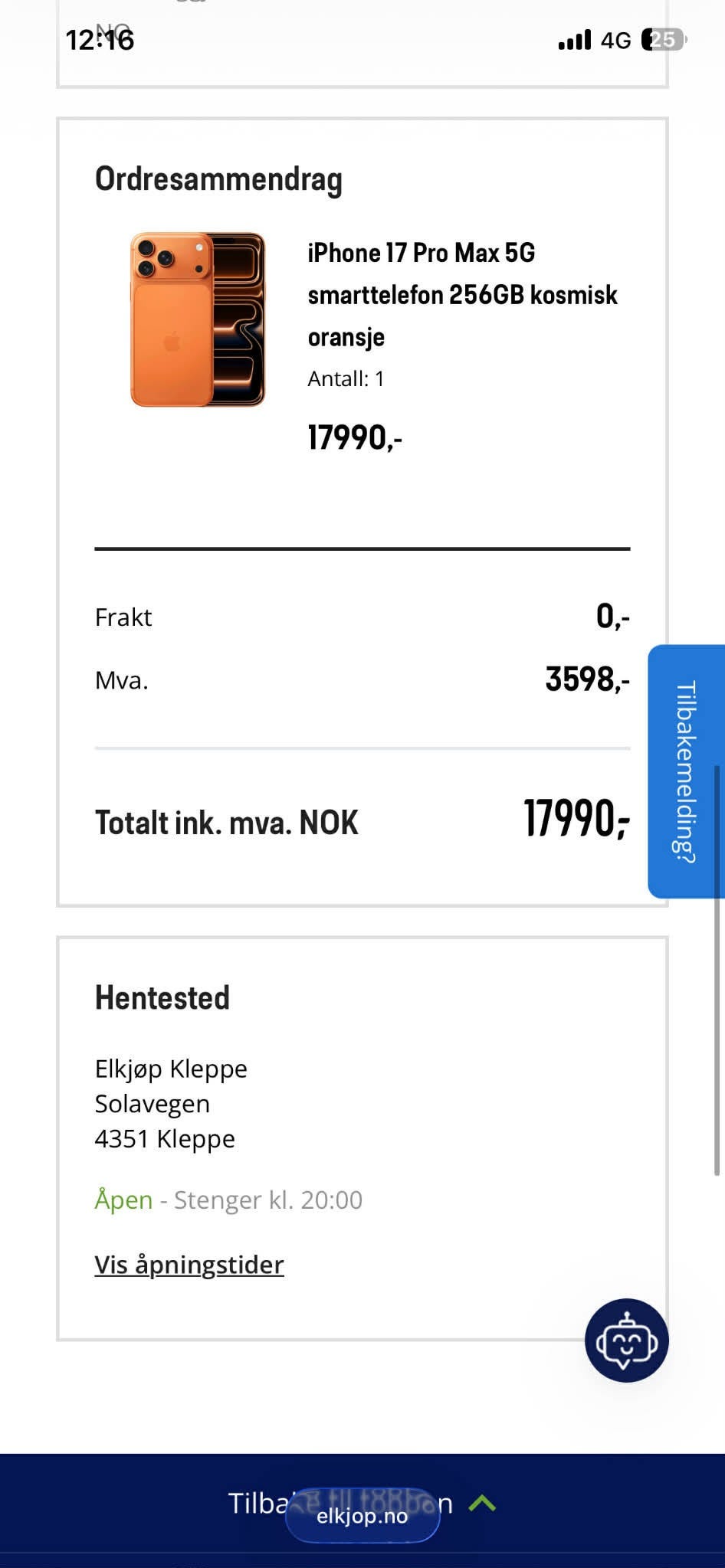
Task: Tap the Hentested heading
Action: [x=162, y=997]
